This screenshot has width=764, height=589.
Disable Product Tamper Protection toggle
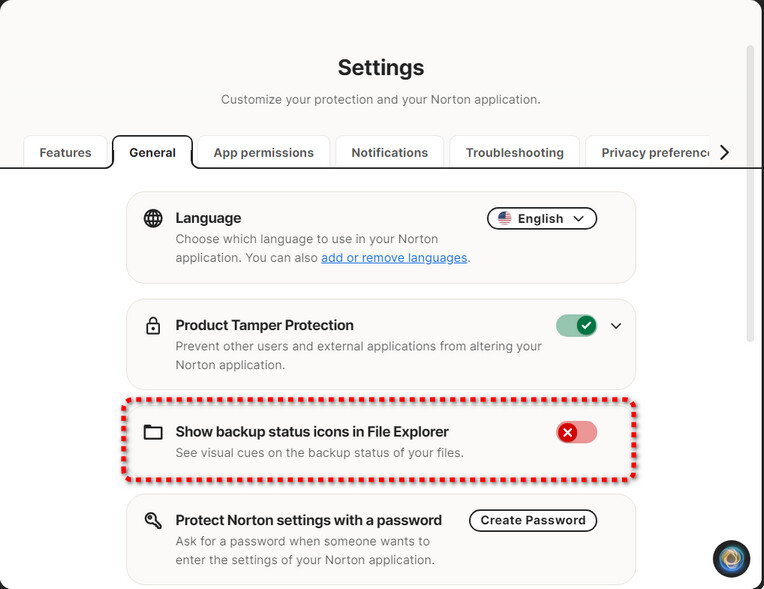(x=577, y=325)
